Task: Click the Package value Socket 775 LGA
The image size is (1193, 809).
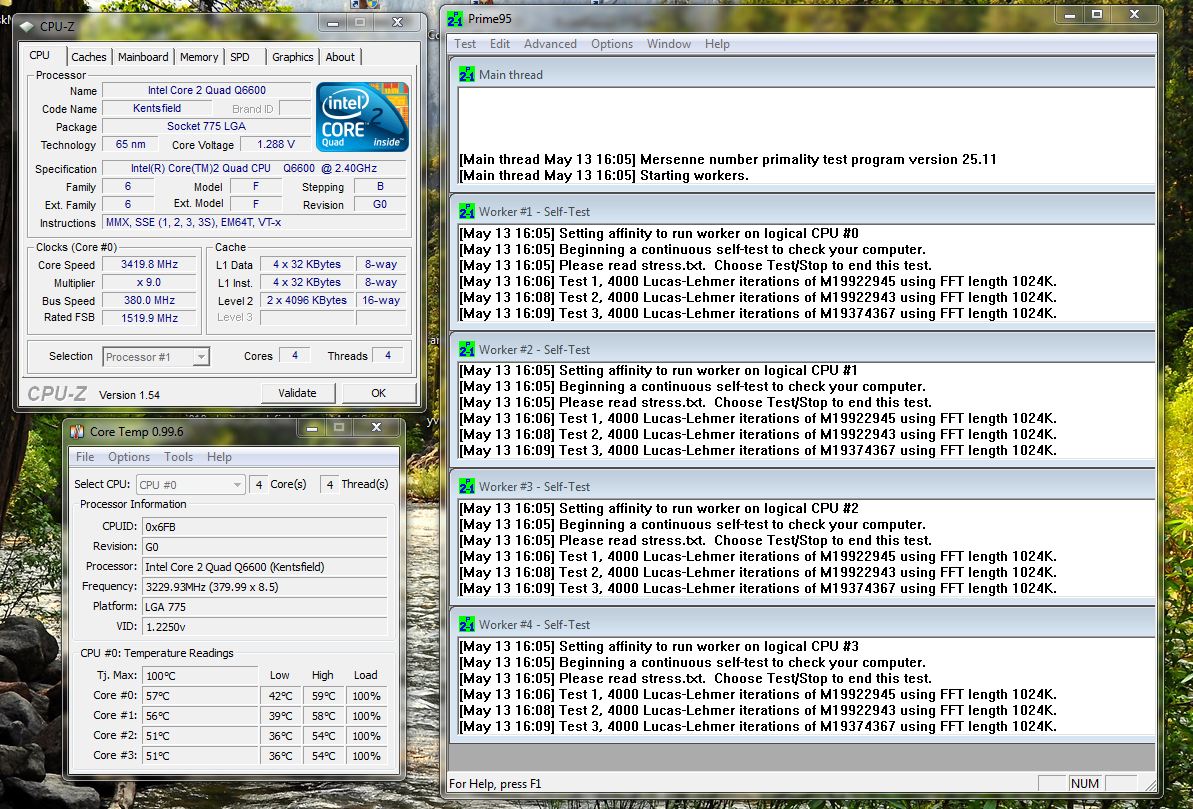Action: [x=206, y=126]
